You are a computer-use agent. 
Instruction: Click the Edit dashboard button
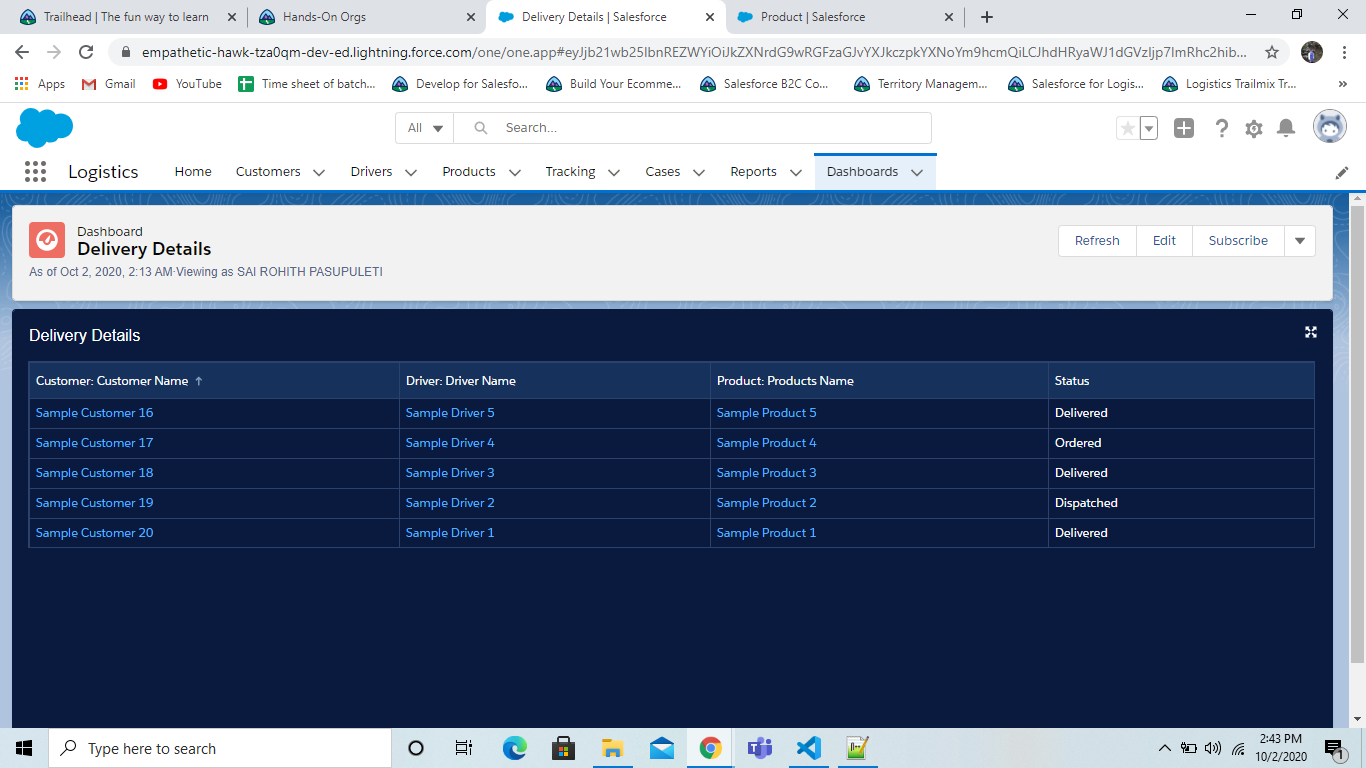tap(1164, 240)
